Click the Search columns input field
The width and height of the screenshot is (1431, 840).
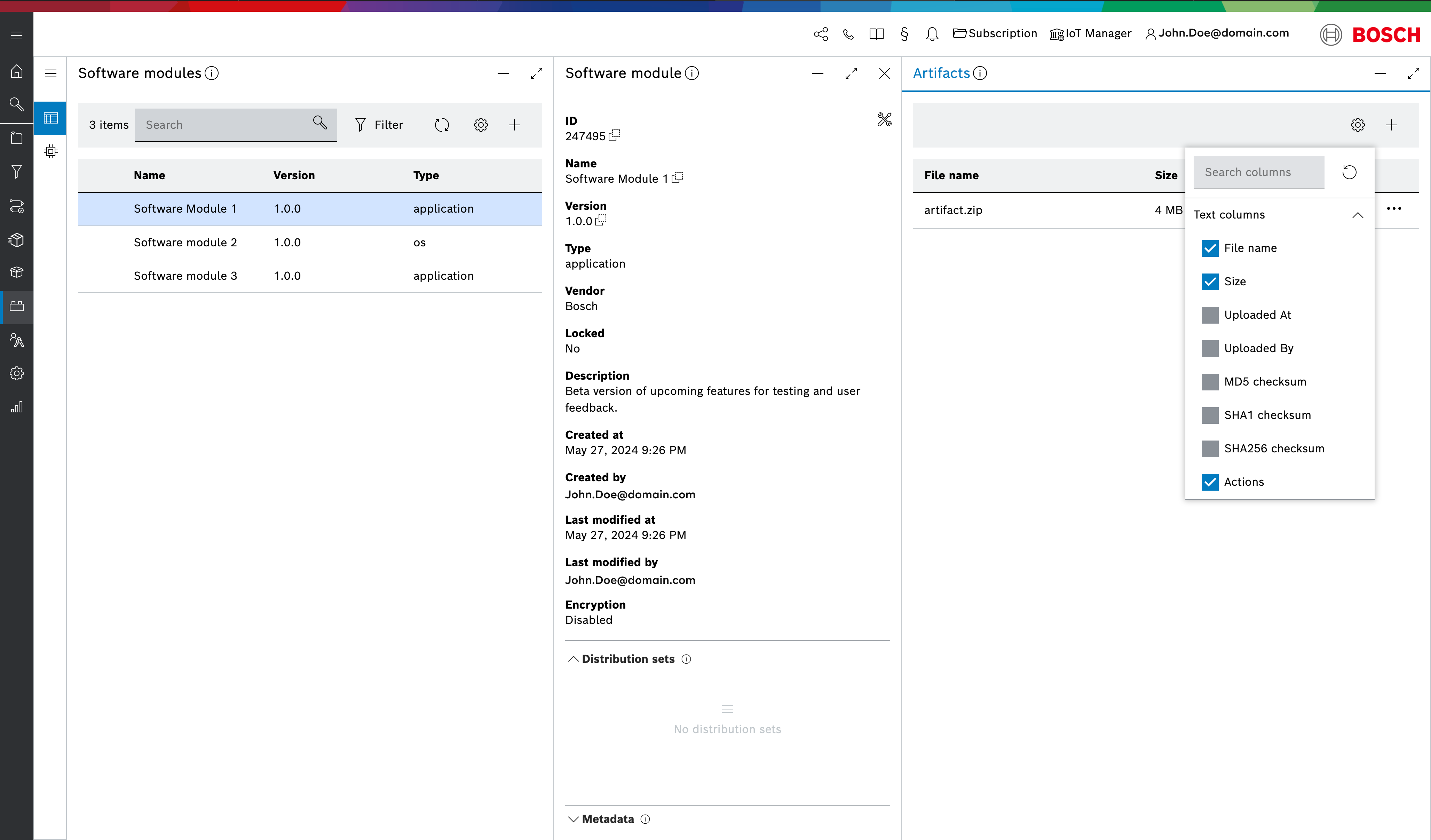[x=1258, y=172]
